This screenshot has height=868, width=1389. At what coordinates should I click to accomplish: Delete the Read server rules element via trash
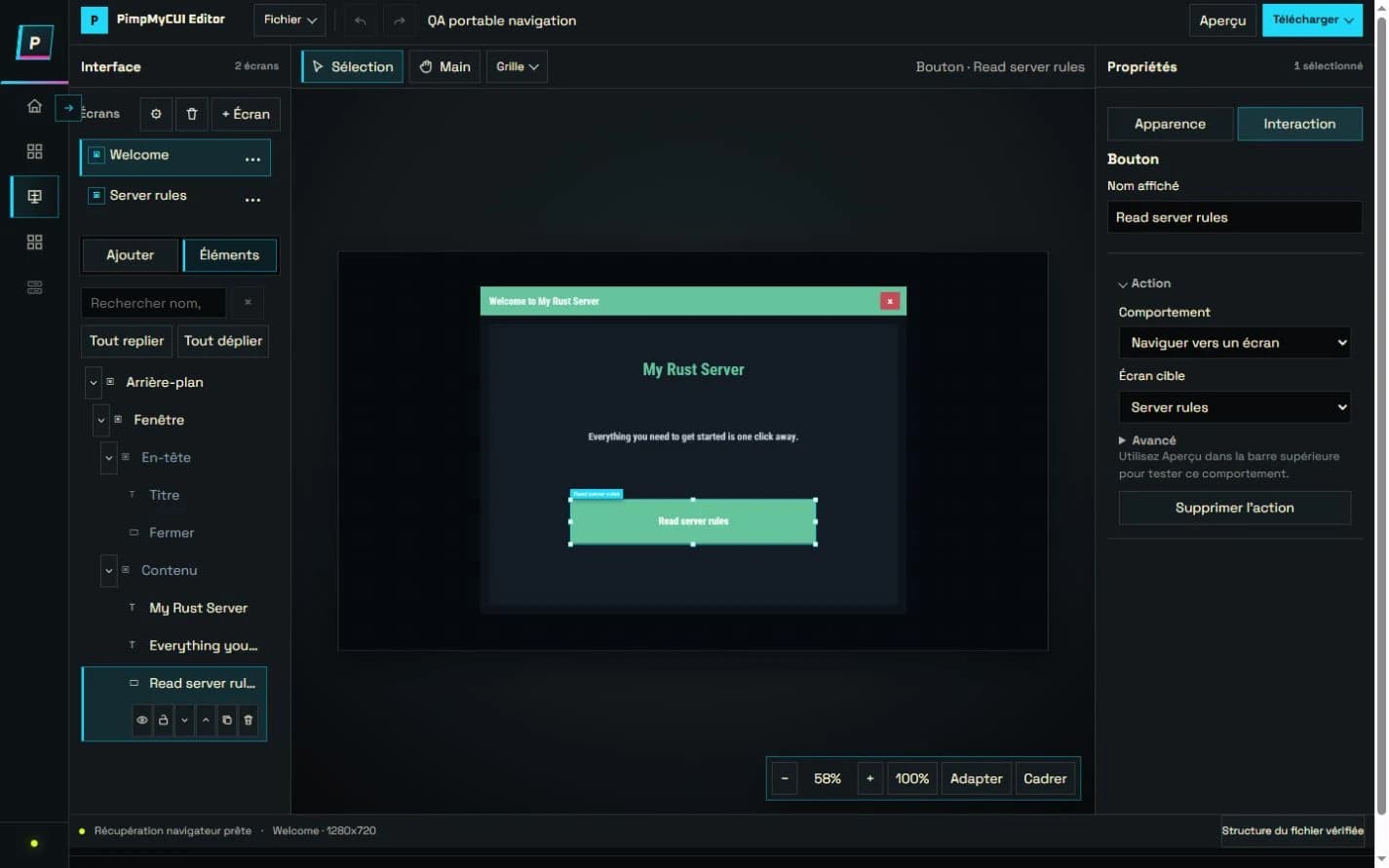click(x=249, y=720)
